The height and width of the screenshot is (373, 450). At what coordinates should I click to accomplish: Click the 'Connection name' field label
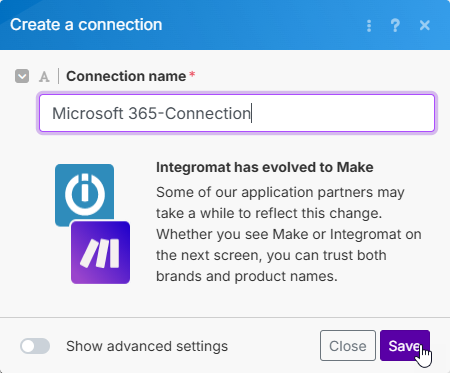pos(126,76)
